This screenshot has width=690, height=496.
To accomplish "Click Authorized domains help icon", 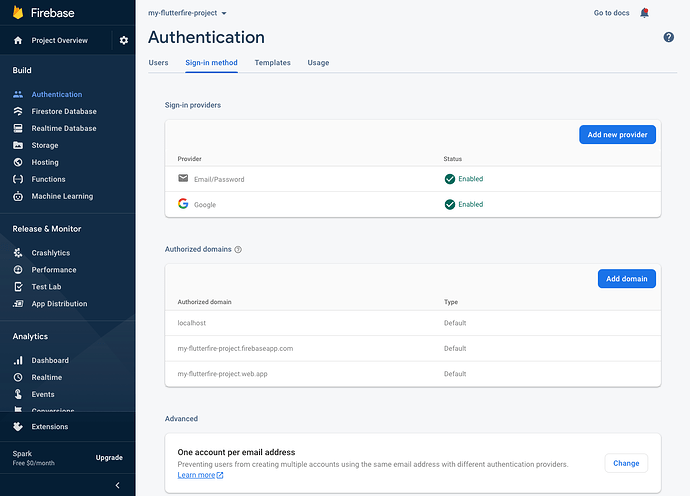I will click(238, 249).
